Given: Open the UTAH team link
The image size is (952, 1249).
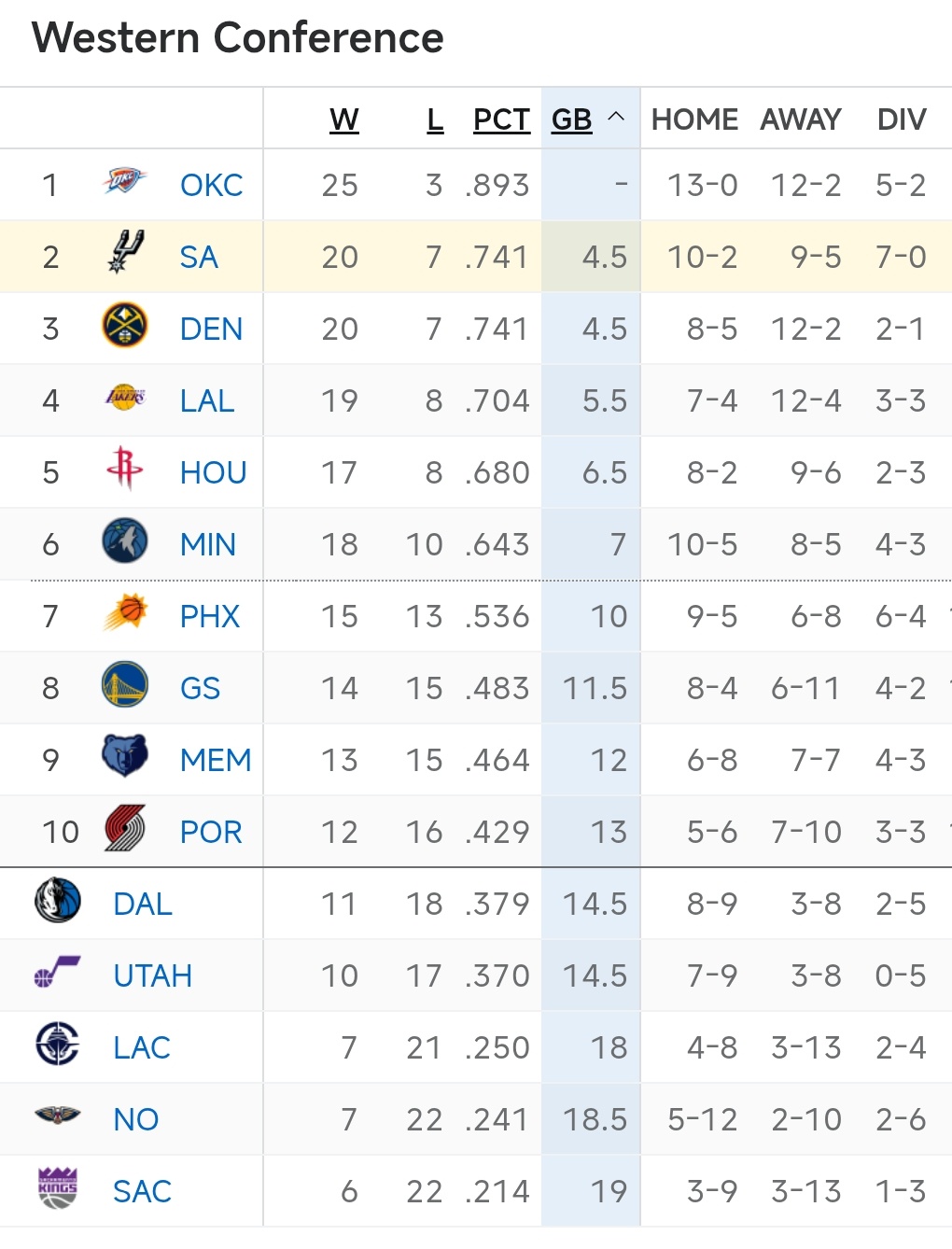Looking at the screenshot, I should pyautogui.click(x=152, y=976).
